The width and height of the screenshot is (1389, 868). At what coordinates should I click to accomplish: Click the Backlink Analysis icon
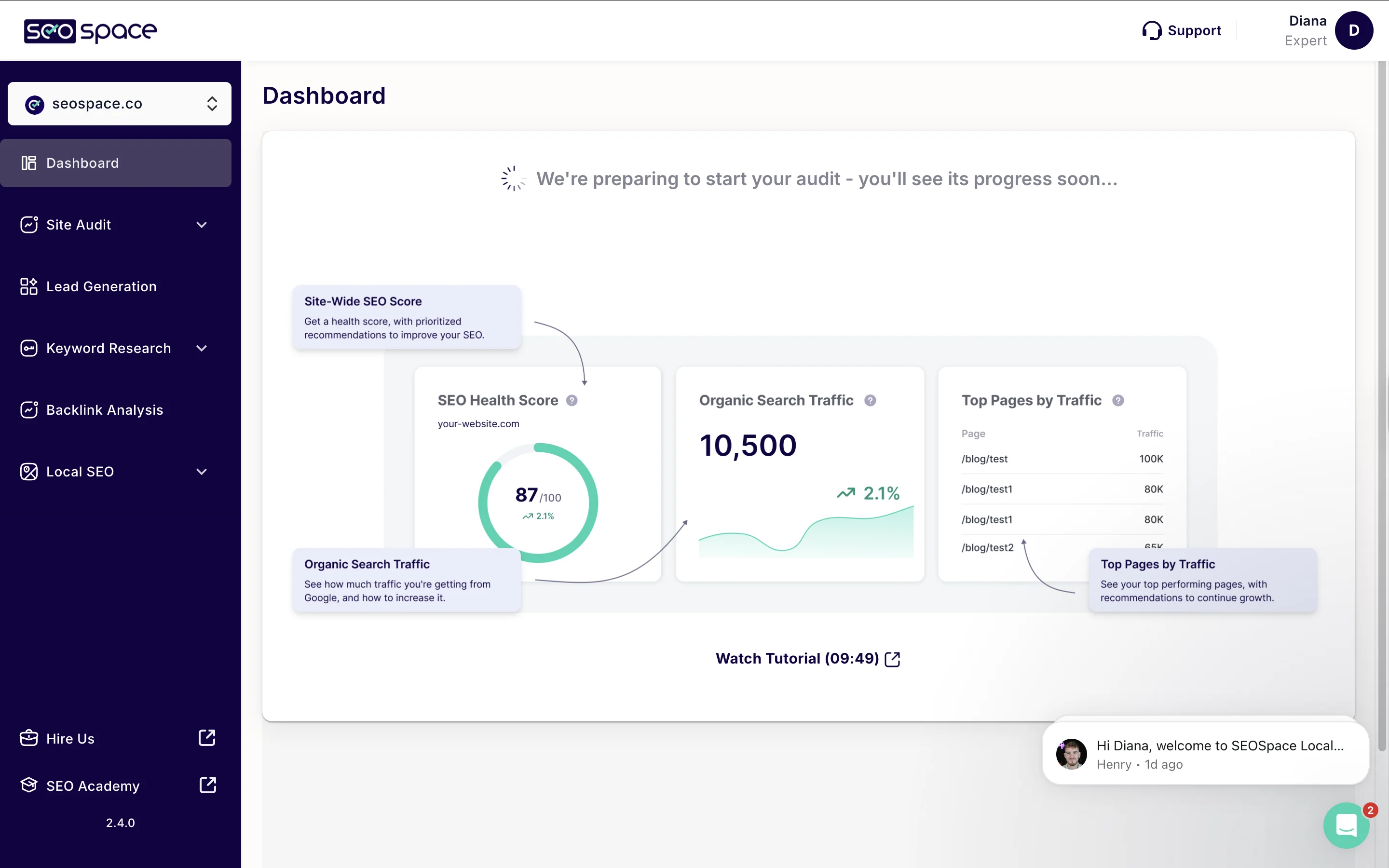coord(29,410)
